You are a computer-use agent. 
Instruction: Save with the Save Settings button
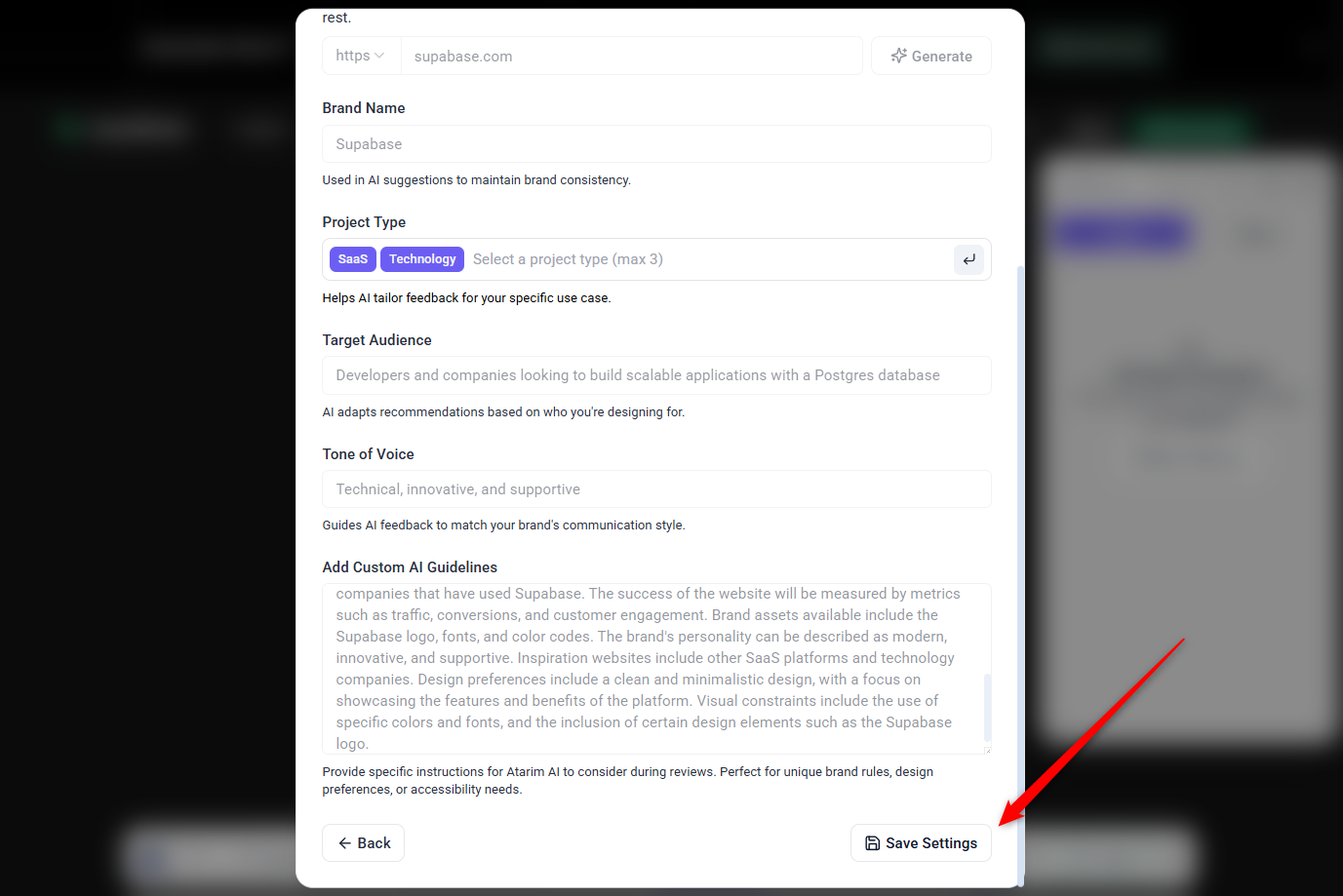pos(921,842)
